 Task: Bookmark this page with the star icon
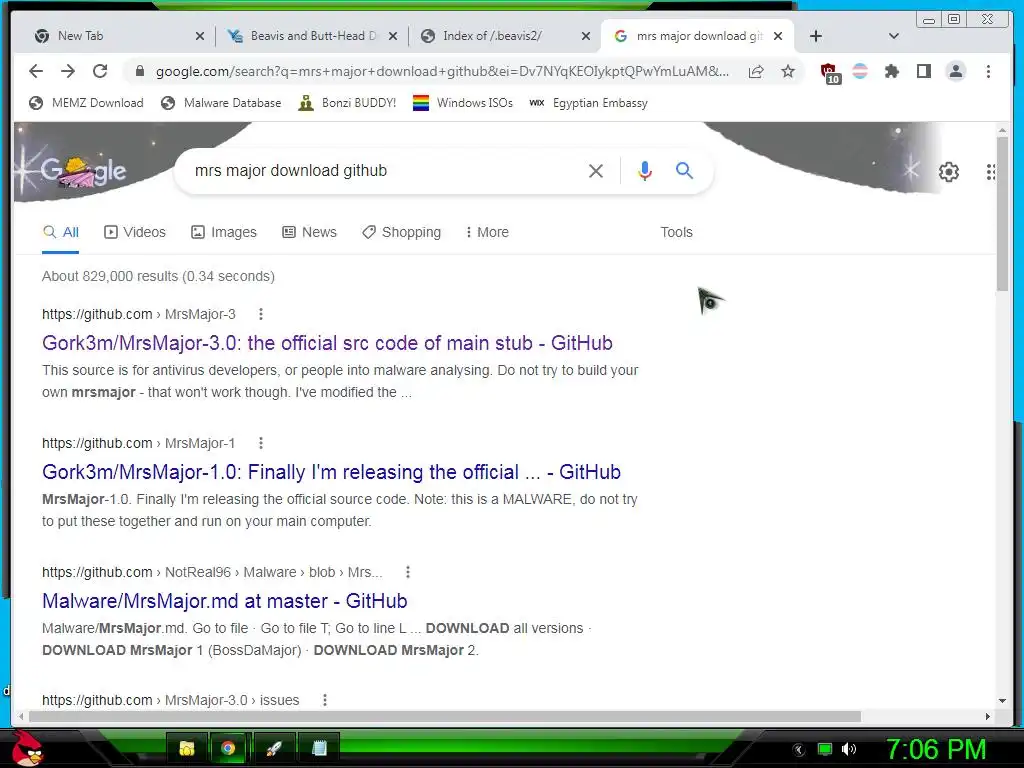coord(788,71)
